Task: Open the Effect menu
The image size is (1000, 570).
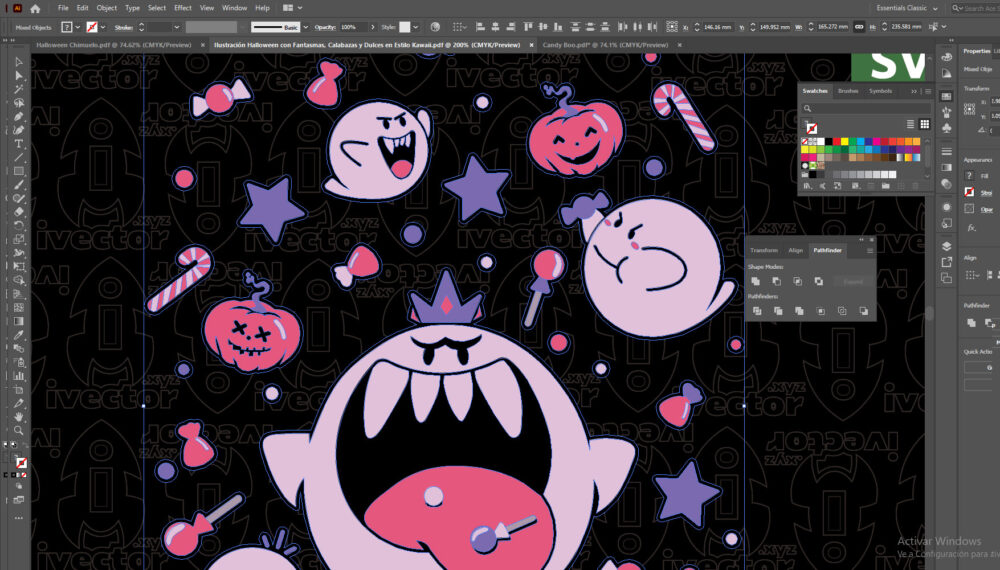Action: tap(182, 8)
